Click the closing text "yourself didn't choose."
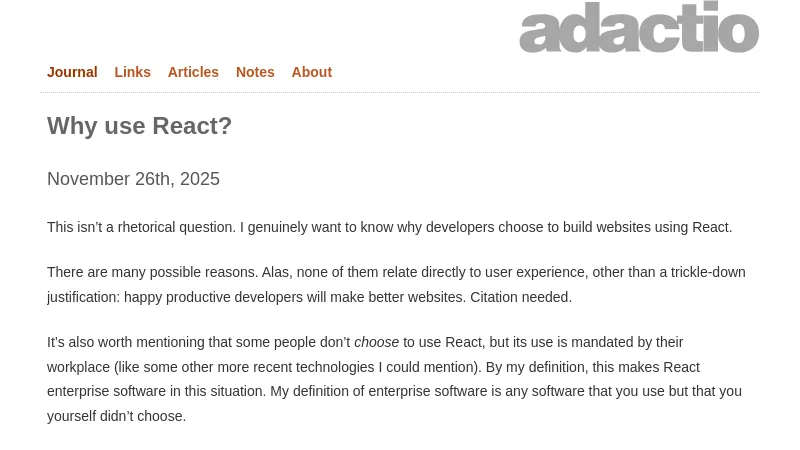The height and width of the screenshot is (450, 800). 116,416
